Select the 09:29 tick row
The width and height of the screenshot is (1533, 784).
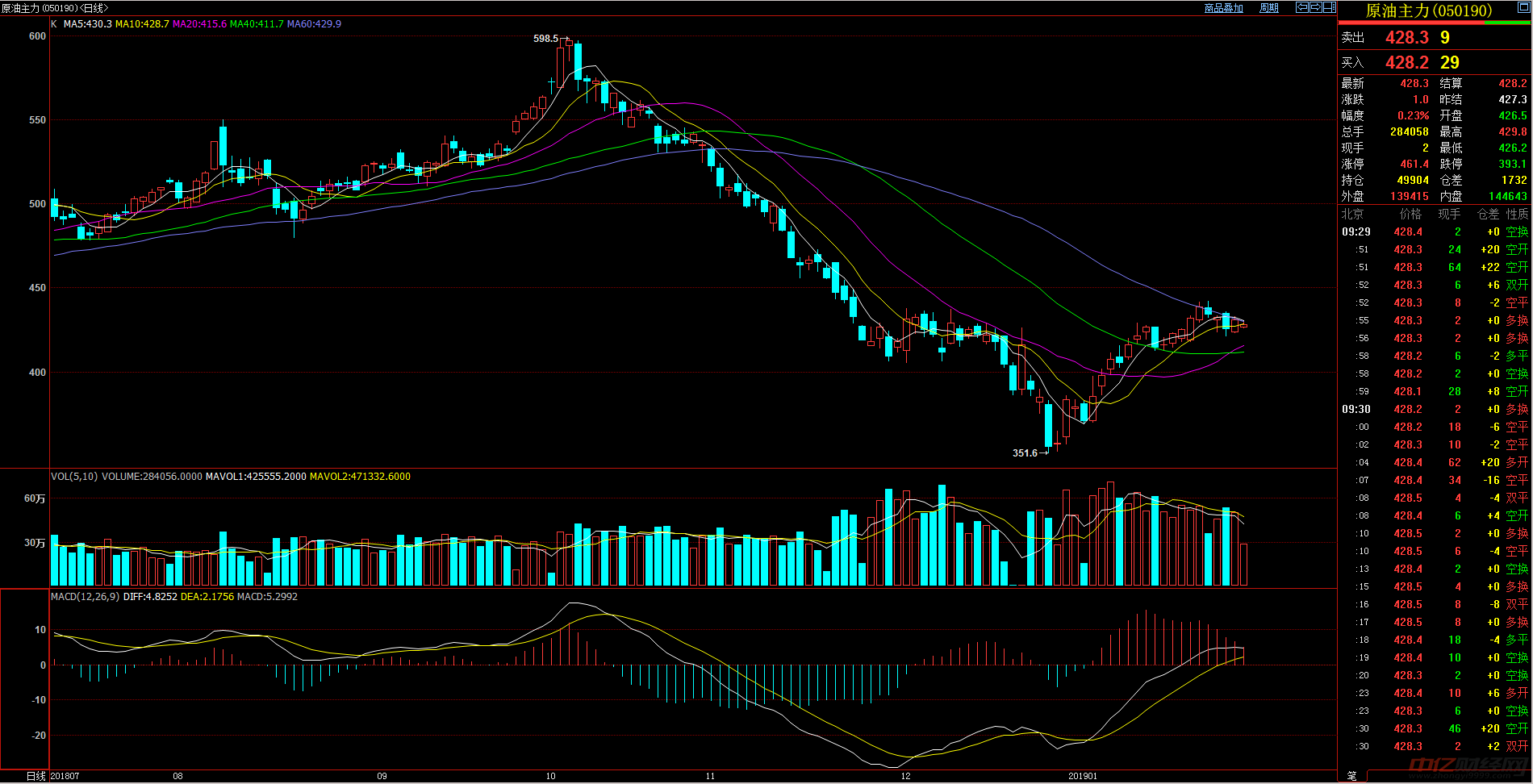pyautogui.click(x=1435, y=231)
